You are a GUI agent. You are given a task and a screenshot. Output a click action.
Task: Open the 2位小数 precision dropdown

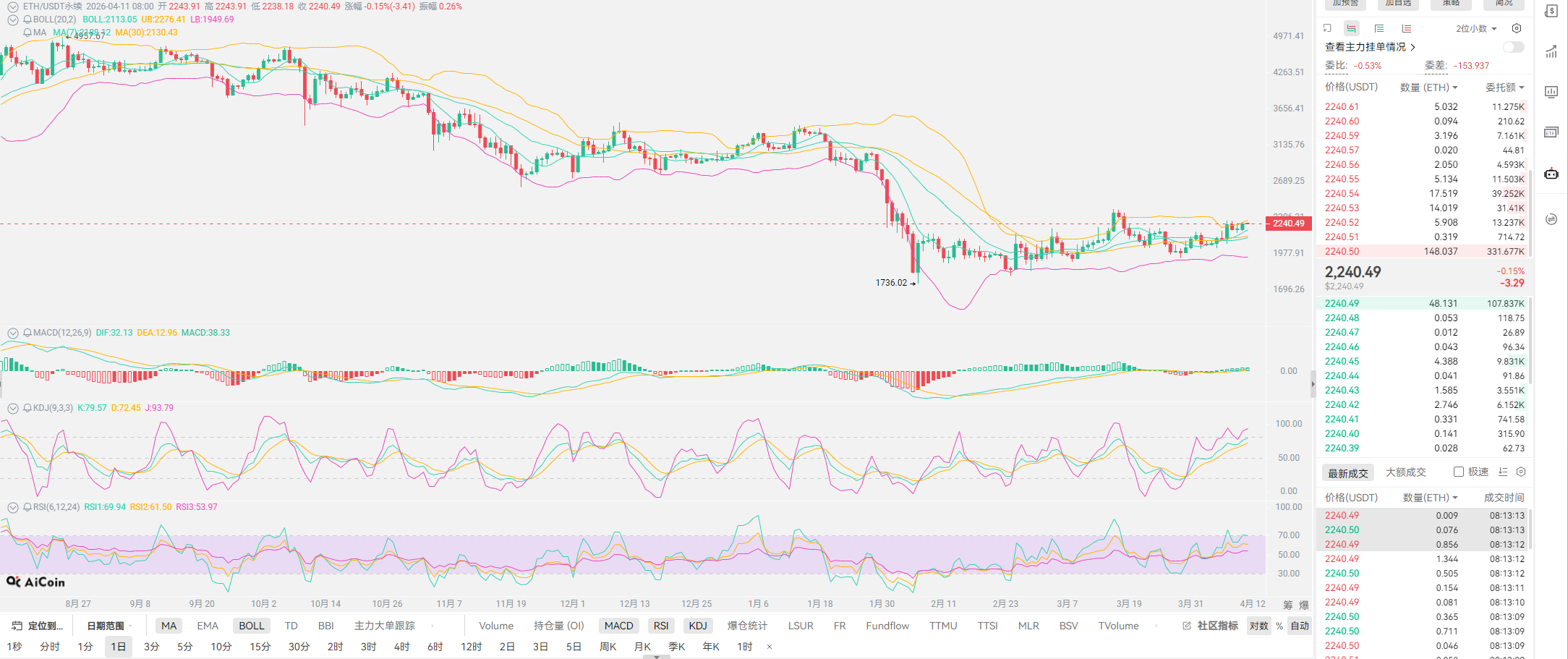tap(1475, 28)
